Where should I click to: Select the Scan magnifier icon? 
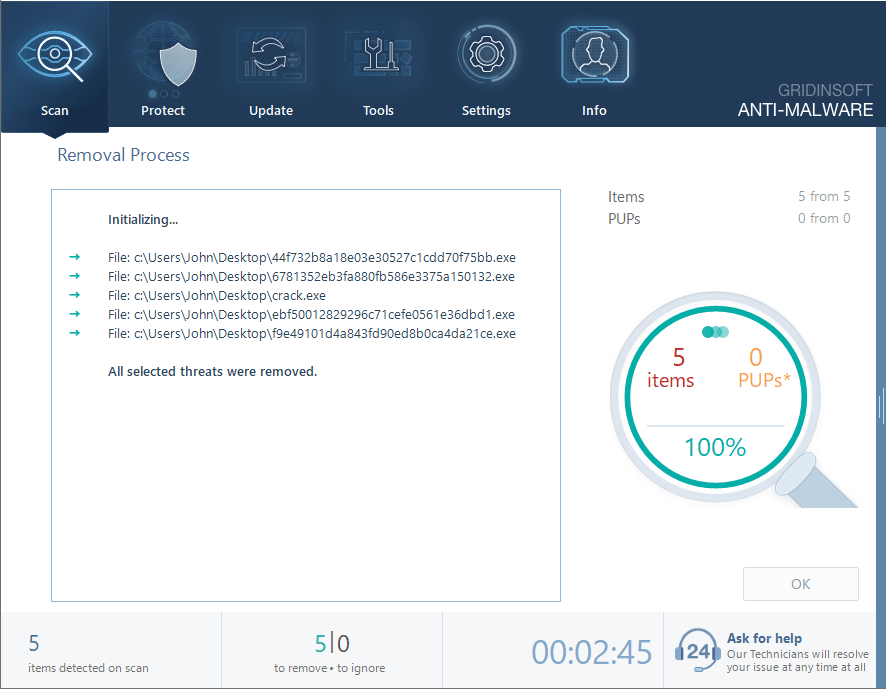pos(55,54)
